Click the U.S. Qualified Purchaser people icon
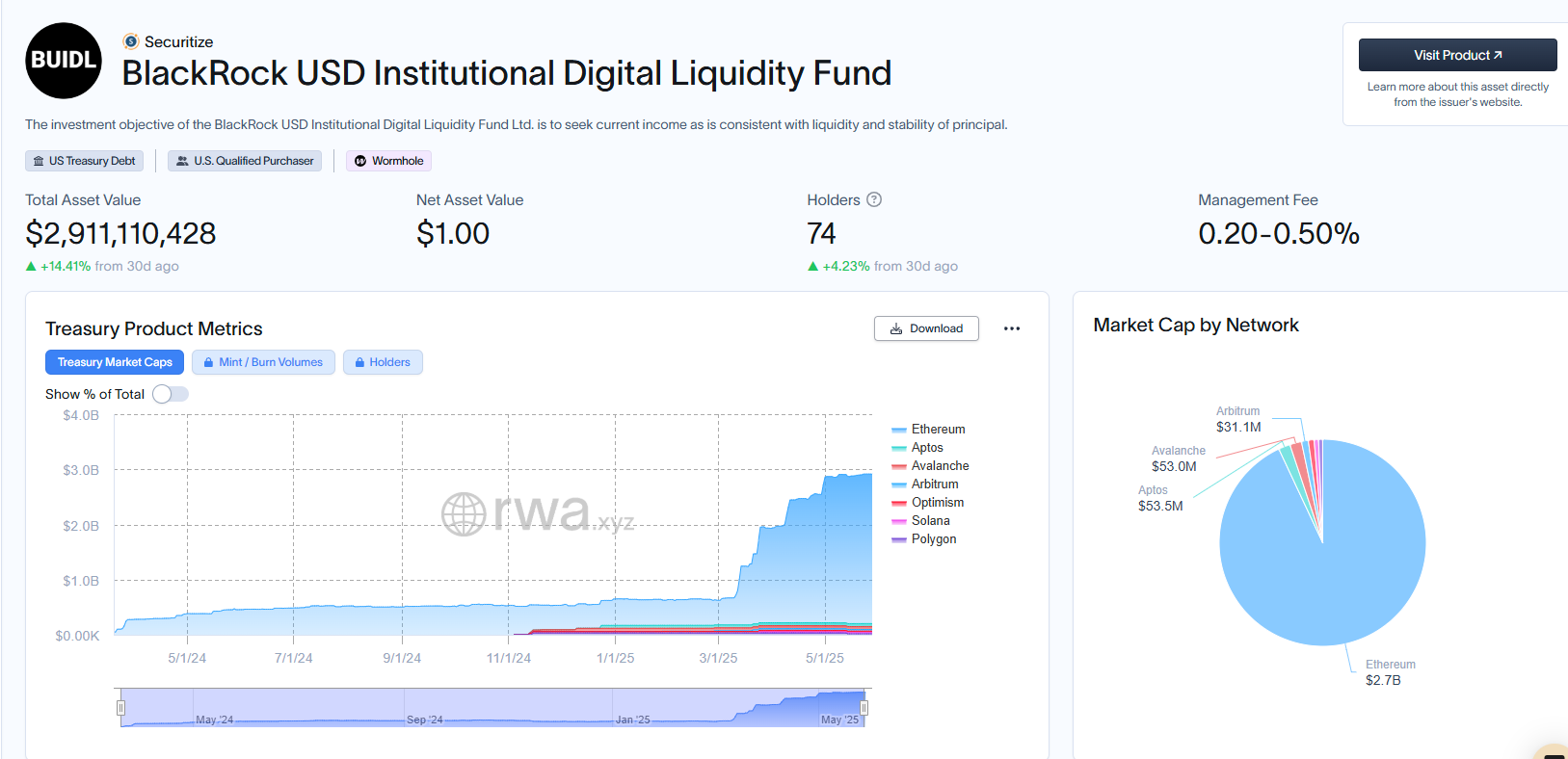 (182, 161)
